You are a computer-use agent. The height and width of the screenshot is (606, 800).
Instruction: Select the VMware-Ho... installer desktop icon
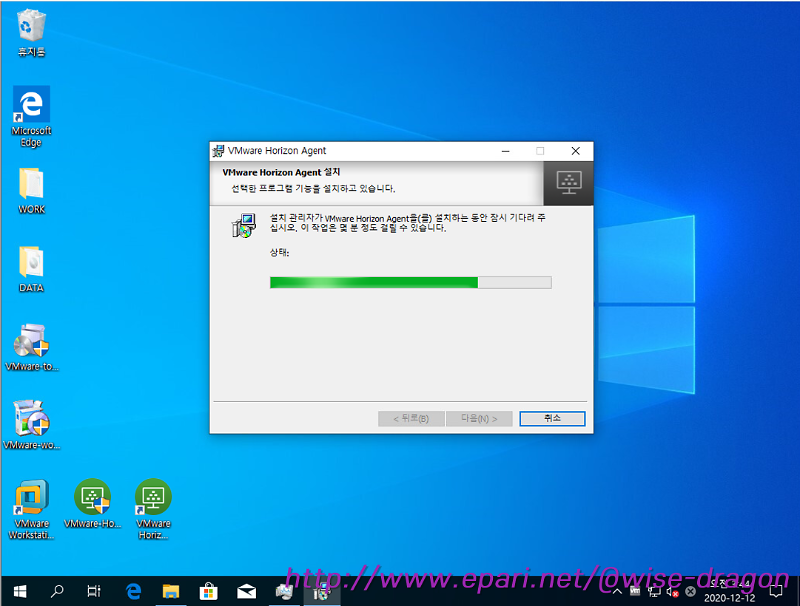tap(92, 503)
